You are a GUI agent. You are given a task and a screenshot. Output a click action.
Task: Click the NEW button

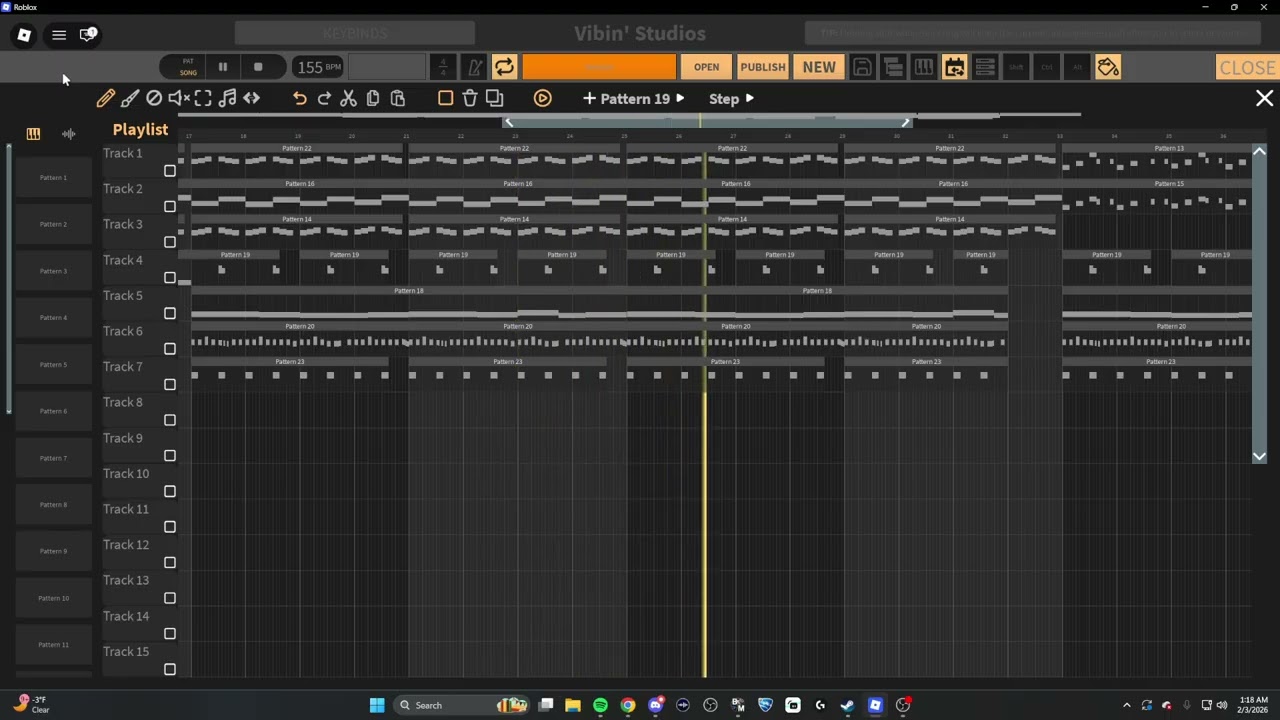(x=819, y=67)
